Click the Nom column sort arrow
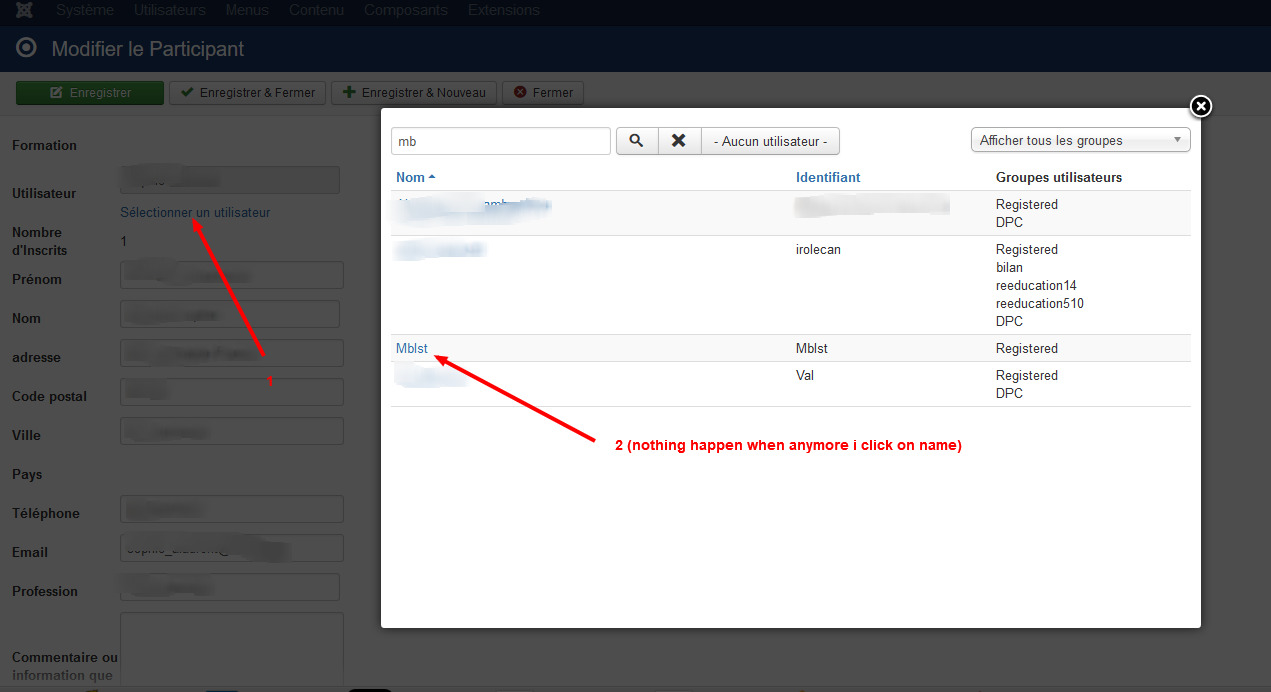Viewport: 1271px width, 692px height. click(432, 178)
